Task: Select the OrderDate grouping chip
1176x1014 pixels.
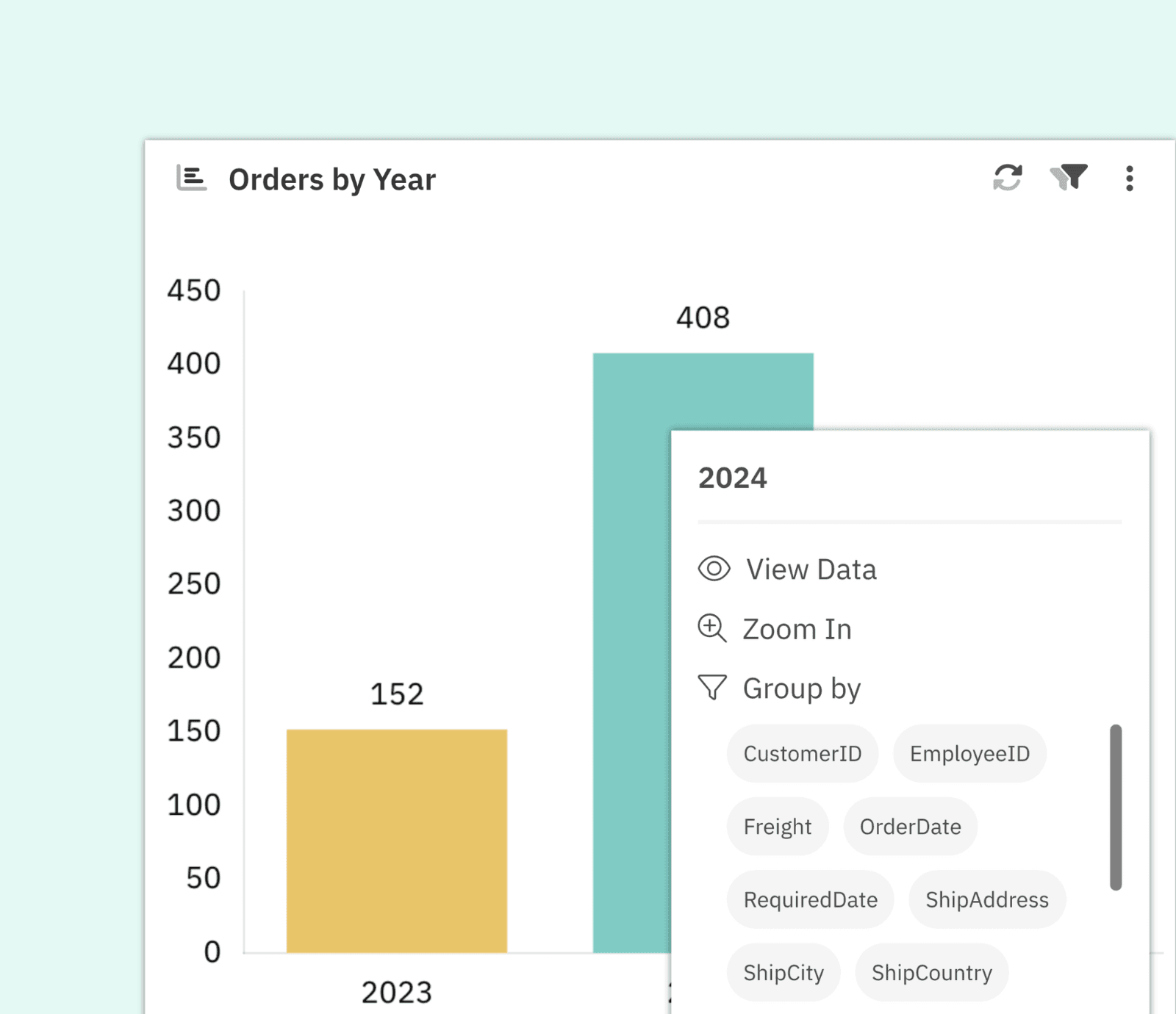Action: point(910,826)
